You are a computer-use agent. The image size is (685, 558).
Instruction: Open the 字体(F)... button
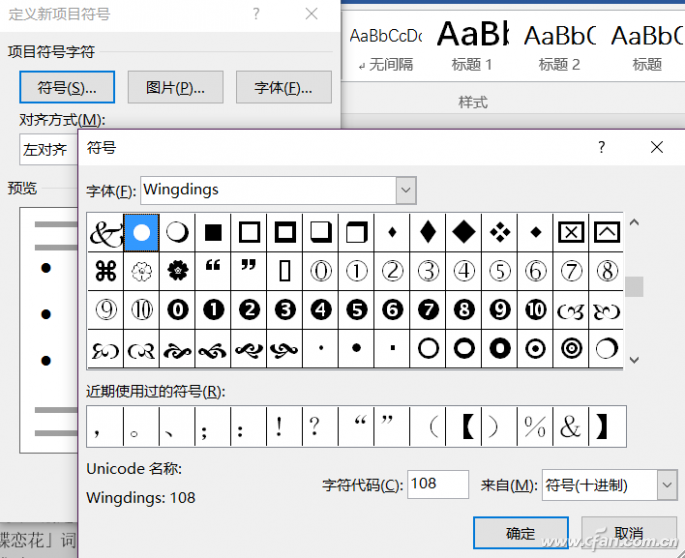coord(284,87)
